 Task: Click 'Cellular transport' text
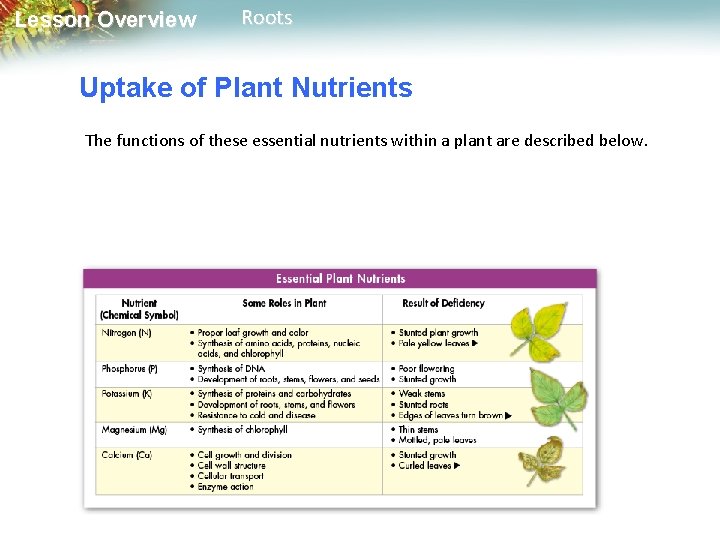pos(231,476)
